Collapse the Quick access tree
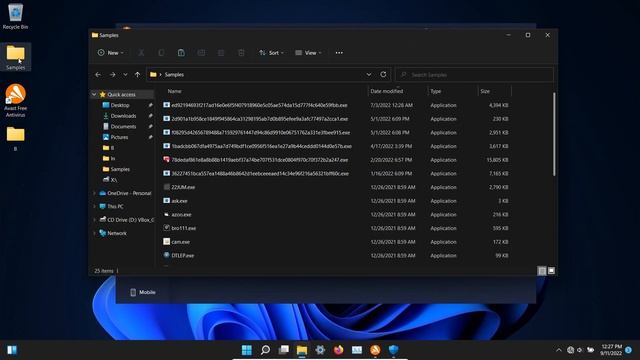This screenshot has height=360, width=640. (x=94, y=94)
